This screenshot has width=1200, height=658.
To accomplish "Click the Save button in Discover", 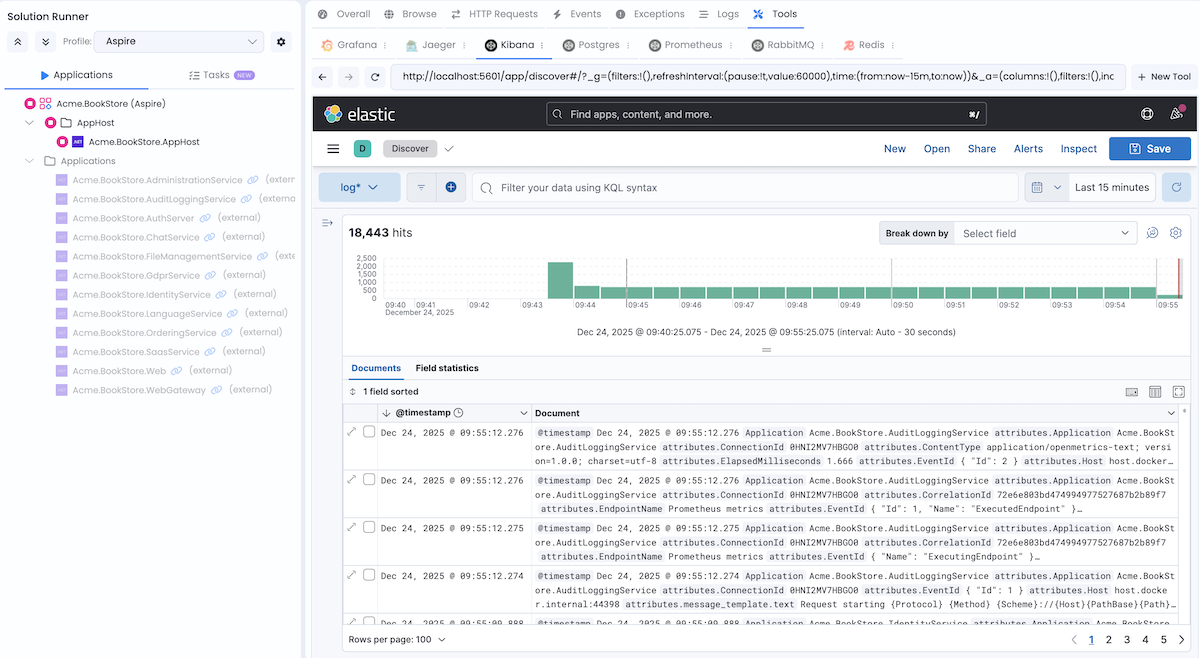I will (x=1150, y=148).
